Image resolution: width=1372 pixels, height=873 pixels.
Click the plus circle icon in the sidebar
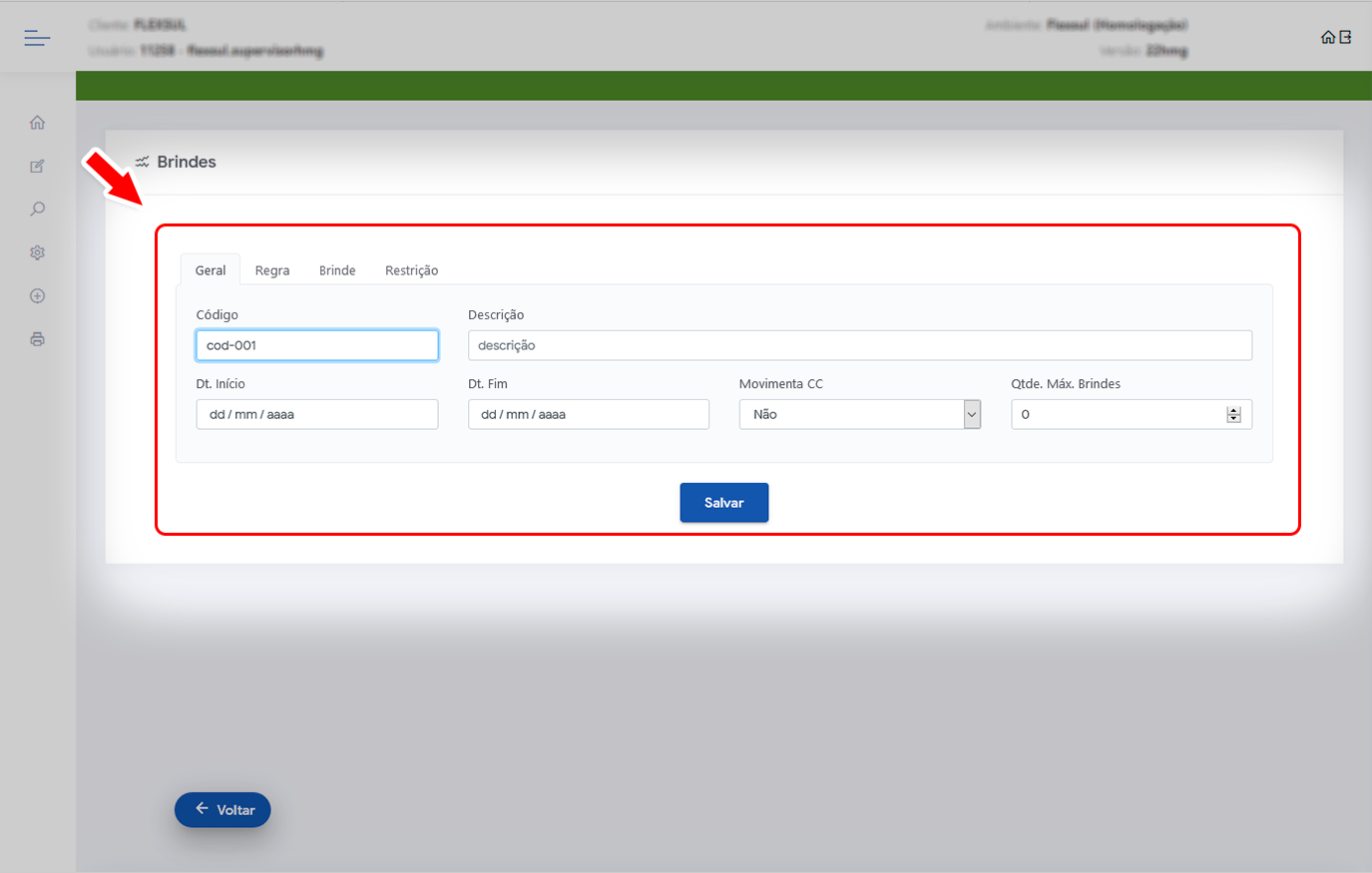[37, 296]
